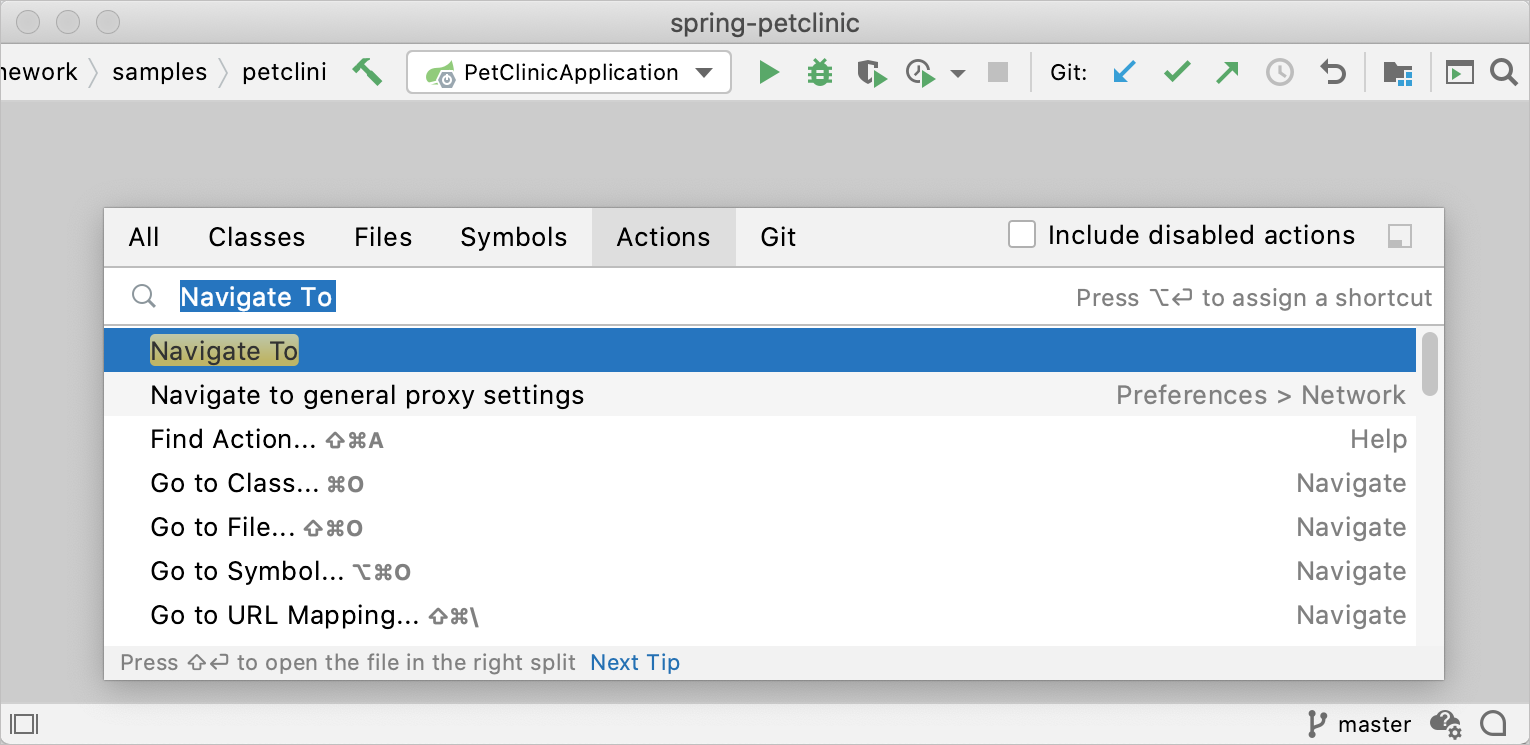Open the master Git branch widget
Viewport: 1530px width, 745px height.
(x=1360, y=724)
